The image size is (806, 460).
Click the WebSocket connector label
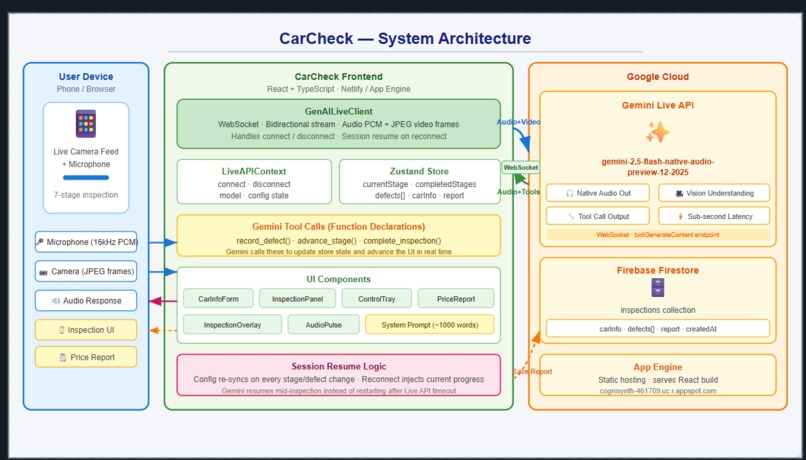pyautogui.click(x=521, y=168)
